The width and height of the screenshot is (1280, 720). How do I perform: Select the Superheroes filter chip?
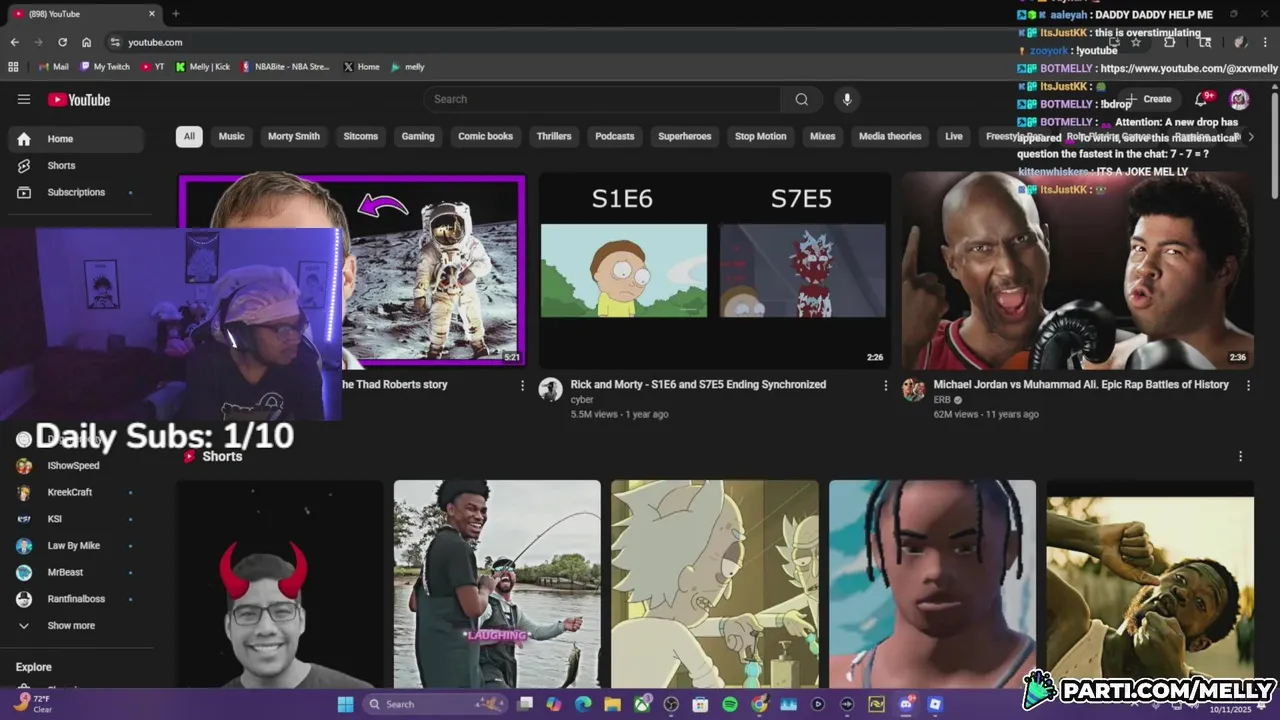tap(685, 136)
